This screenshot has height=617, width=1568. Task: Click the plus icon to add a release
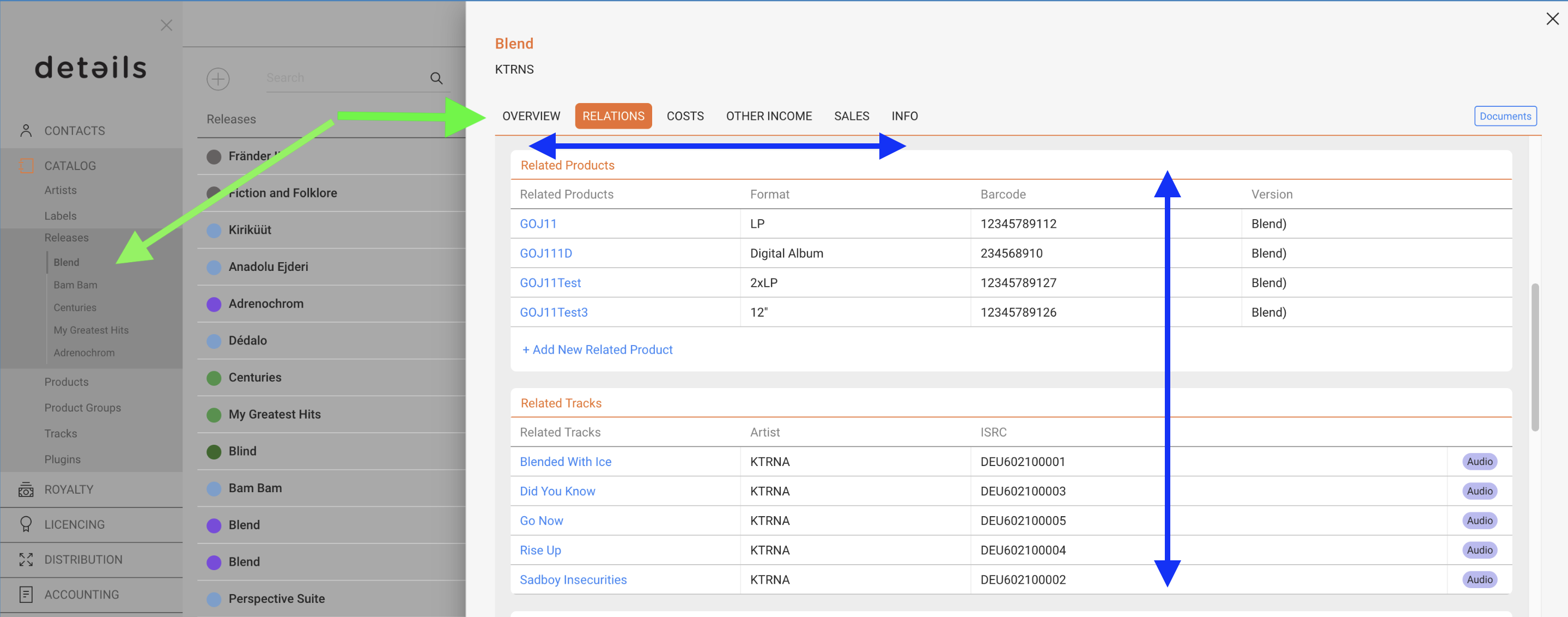(x=218, y=78)
